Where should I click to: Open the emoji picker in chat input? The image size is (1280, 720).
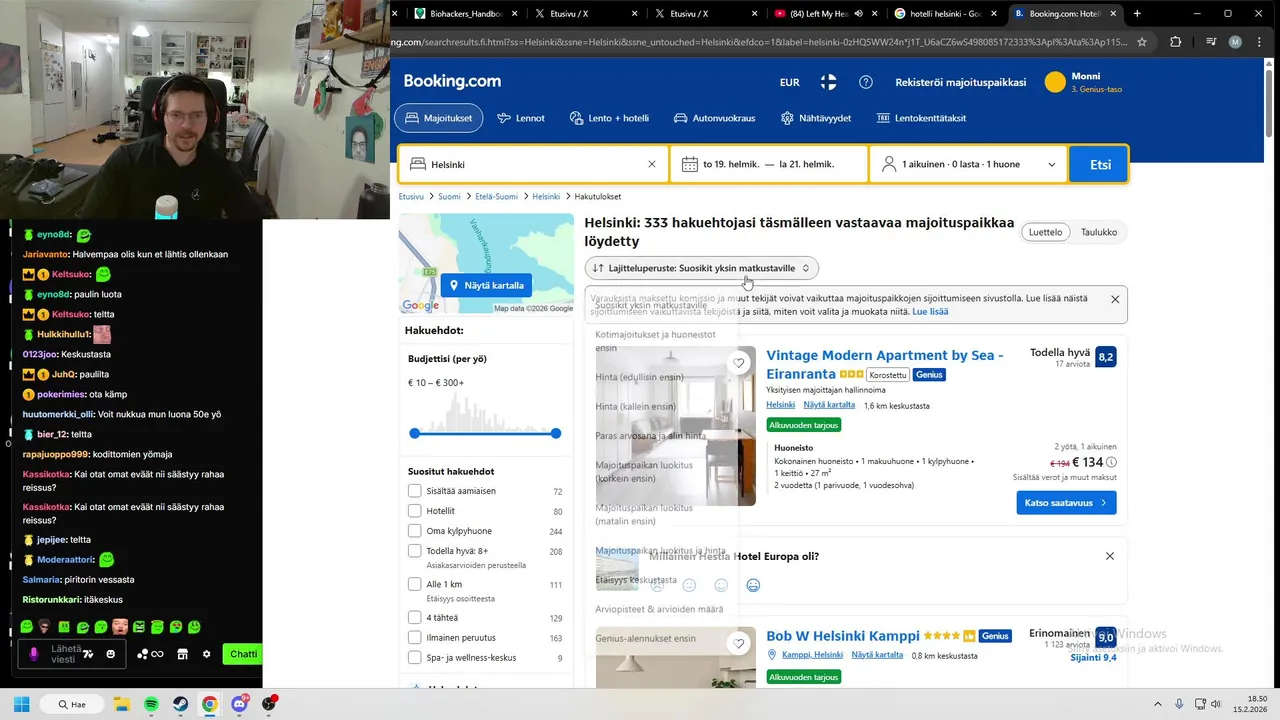(x=111, y=654)
